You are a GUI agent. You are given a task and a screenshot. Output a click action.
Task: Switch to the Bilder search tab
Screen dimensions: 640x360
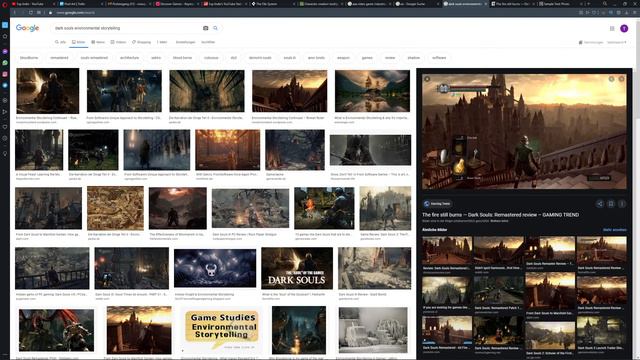point(78,42)
